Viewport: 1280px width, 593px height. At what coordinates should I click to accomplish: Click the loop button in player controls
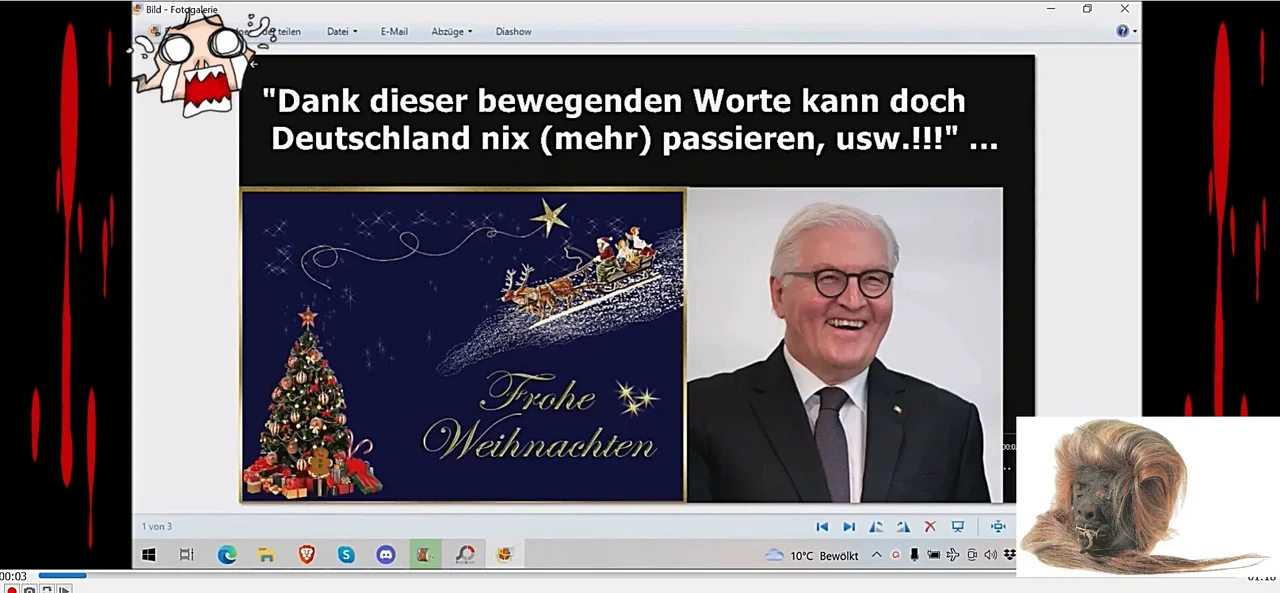(46, 589)
